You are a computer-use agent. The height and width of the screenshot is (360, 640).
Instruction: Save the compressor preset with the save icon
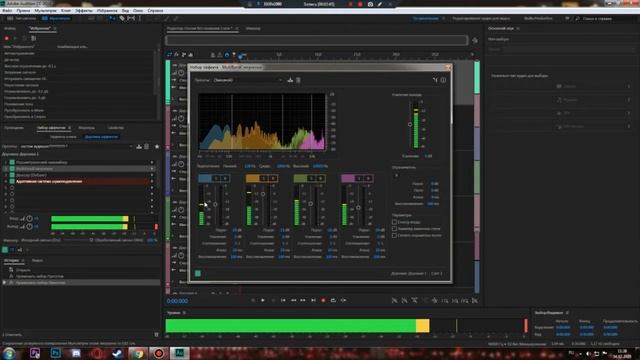coord(290,80)
